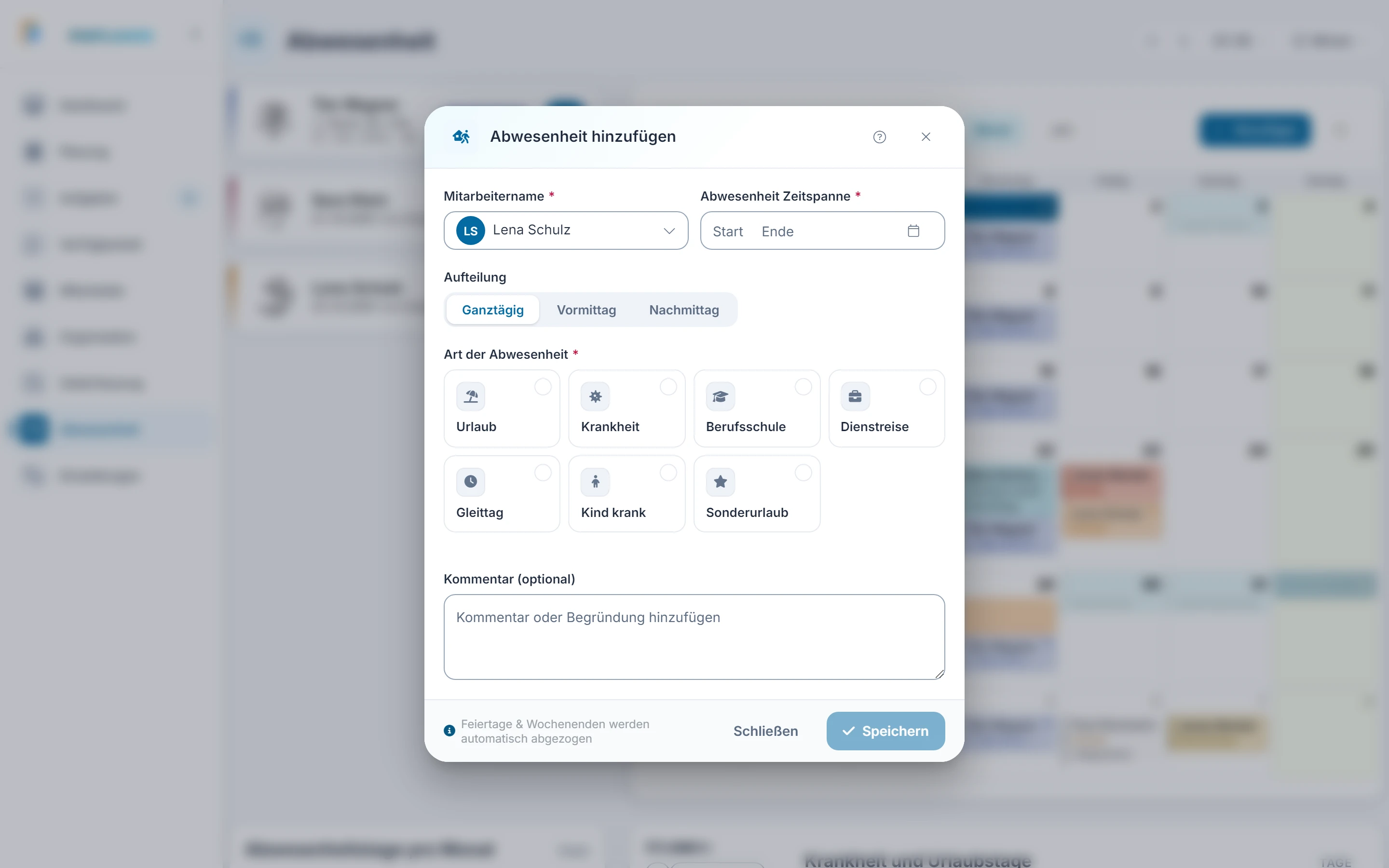The width and height of the screenshot is (1389, 868).
Task: Select the Urlaub radio button
Action: point(543,387)
